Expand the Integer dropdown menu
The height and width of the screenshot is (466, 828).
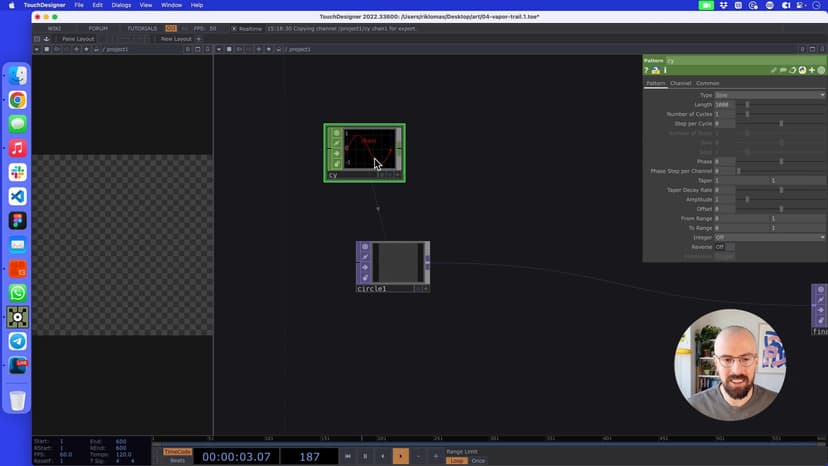click(x=770, y=237)
